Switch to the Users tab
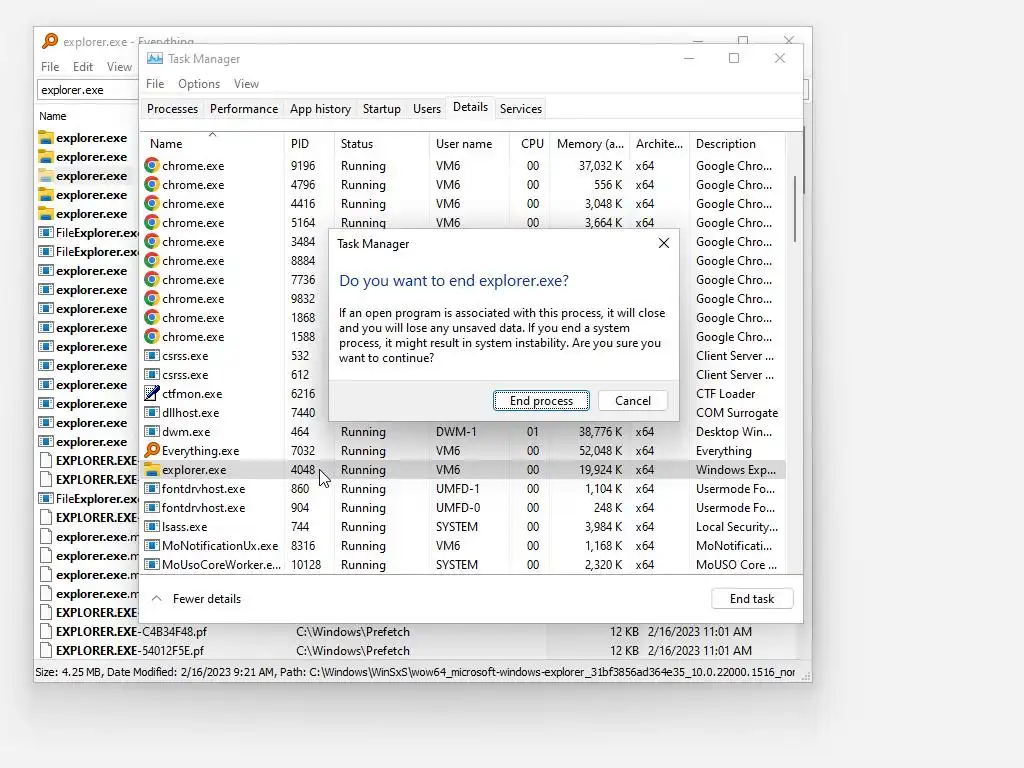This screenshot has width=1024, height=768. tap(426, 108)
